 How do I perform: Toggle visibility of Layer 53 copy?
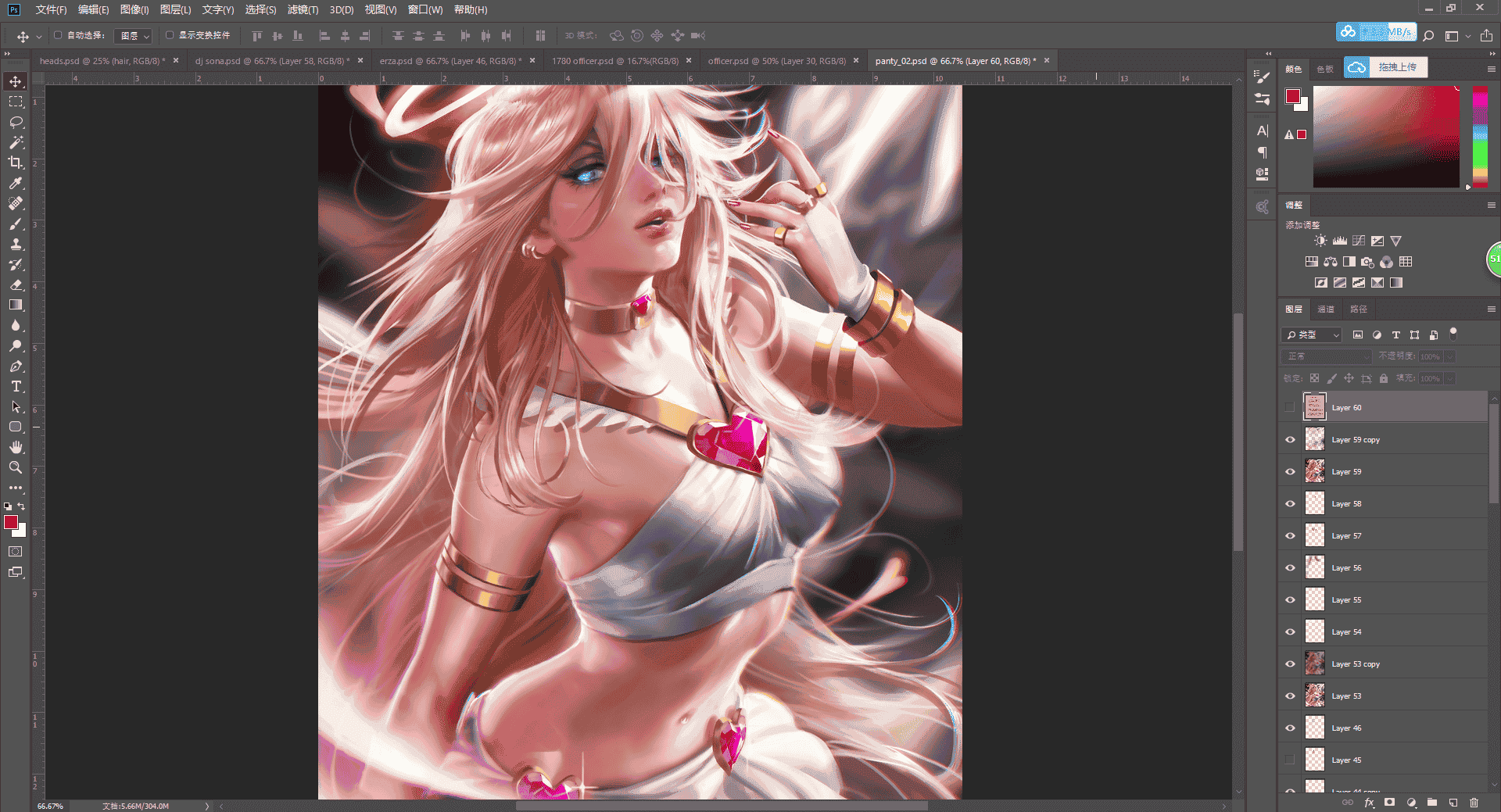pyautogui.click(x=1290, y=664)
